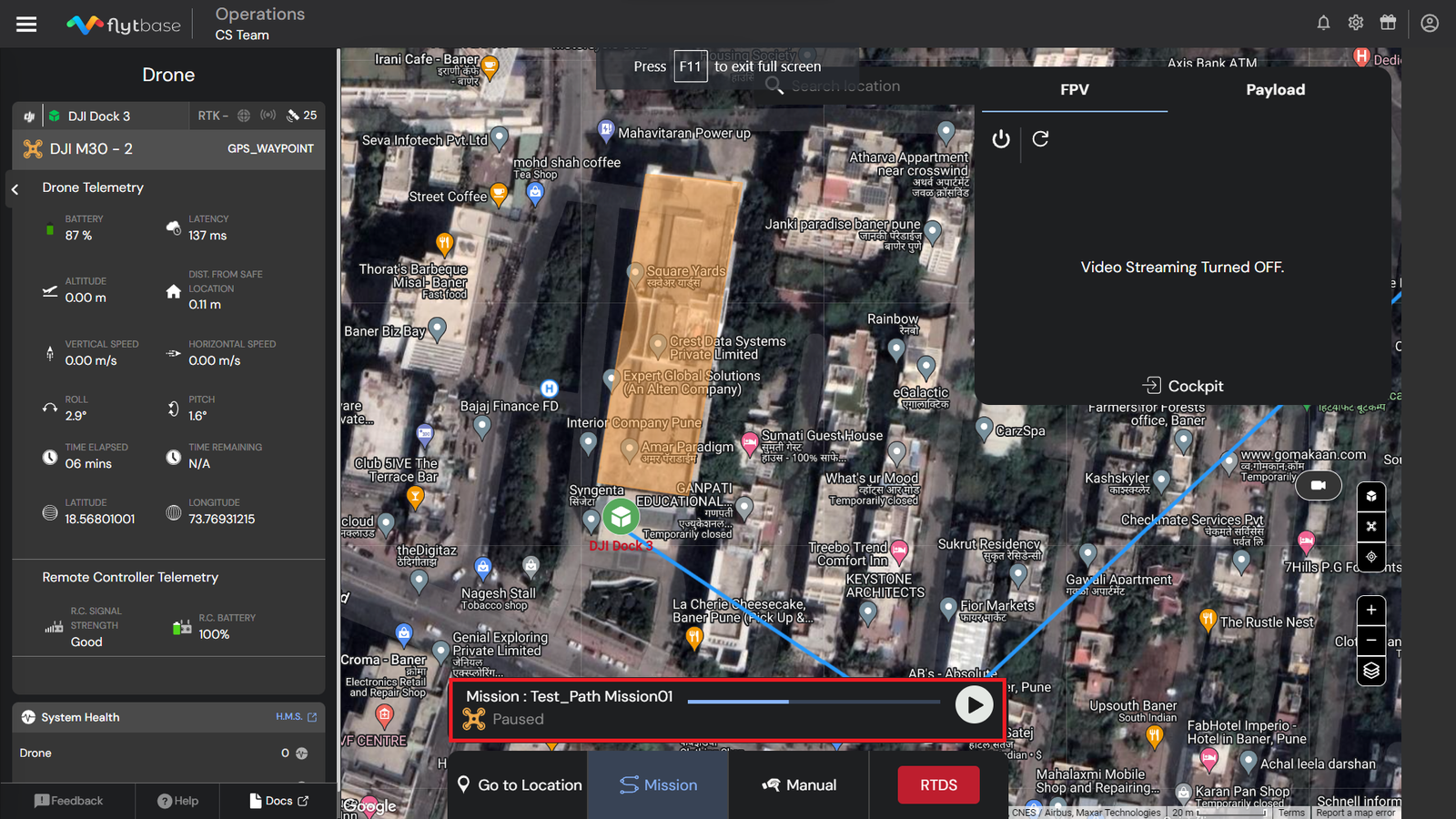Select the Go to Location mode
1456x819 pixels.
click(x=520, y=785)
